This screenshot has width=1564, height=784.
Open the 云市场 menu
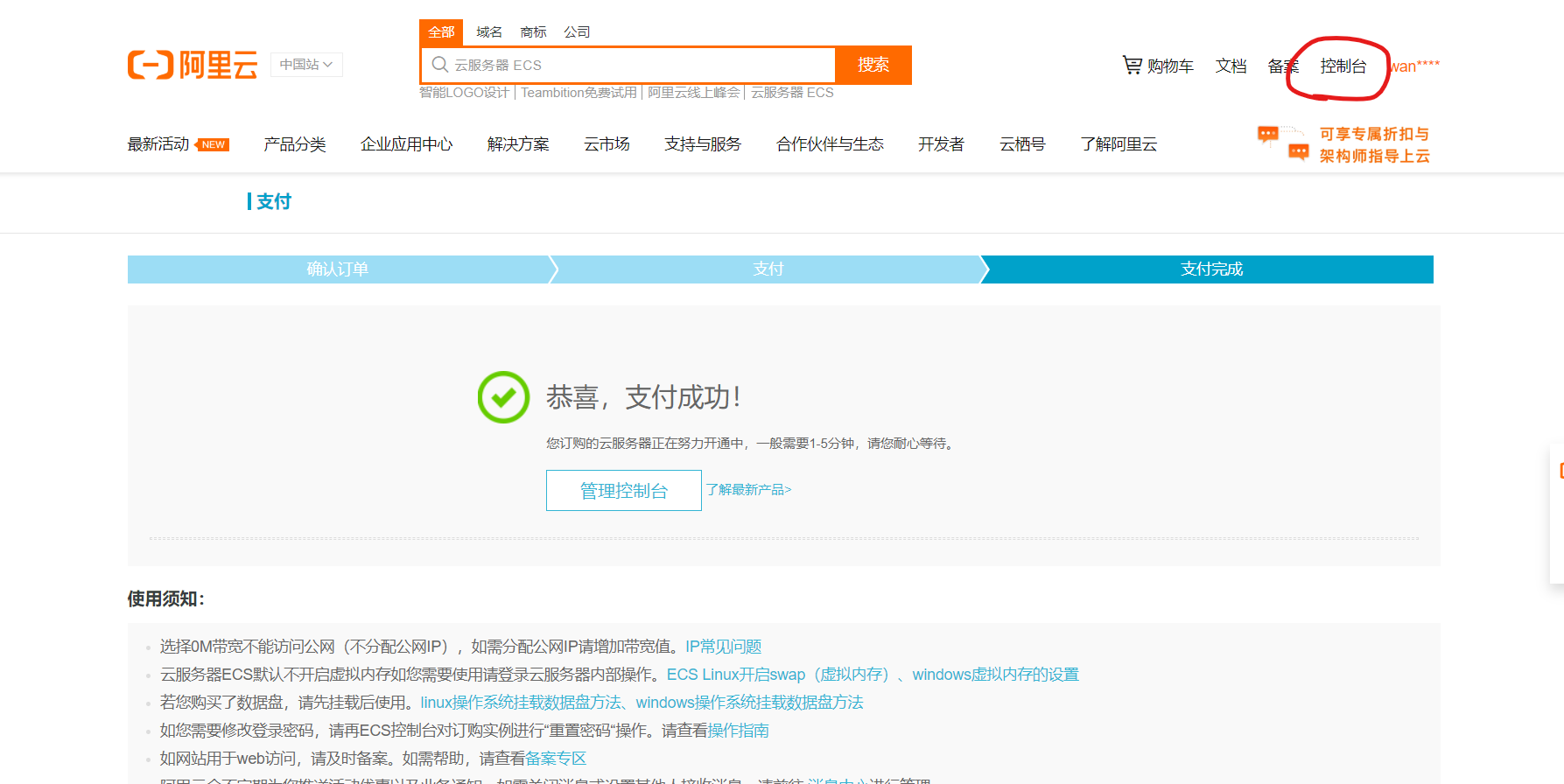coord(607,144)
